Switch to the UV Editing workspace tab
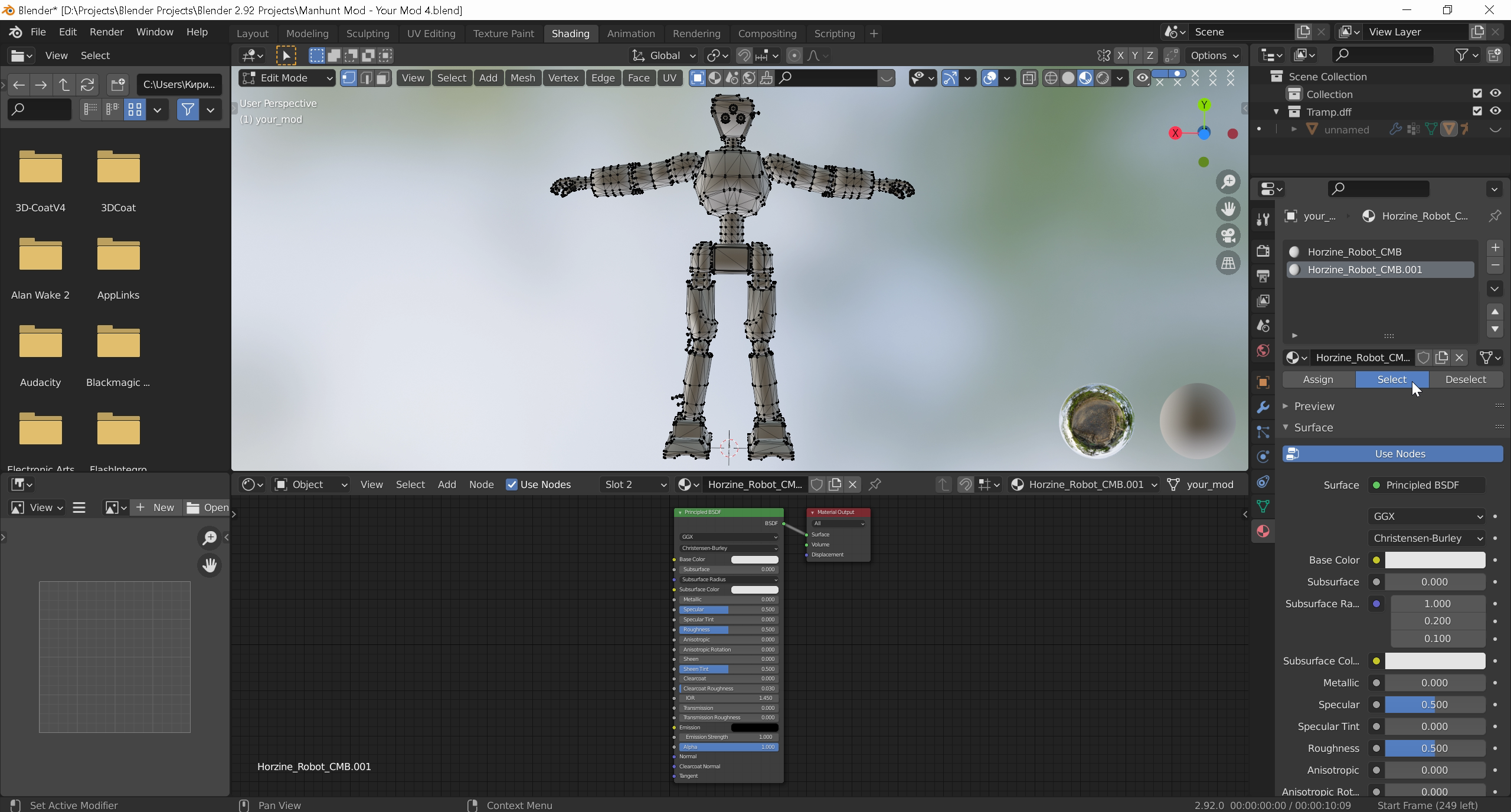 (x=431, y=34)
